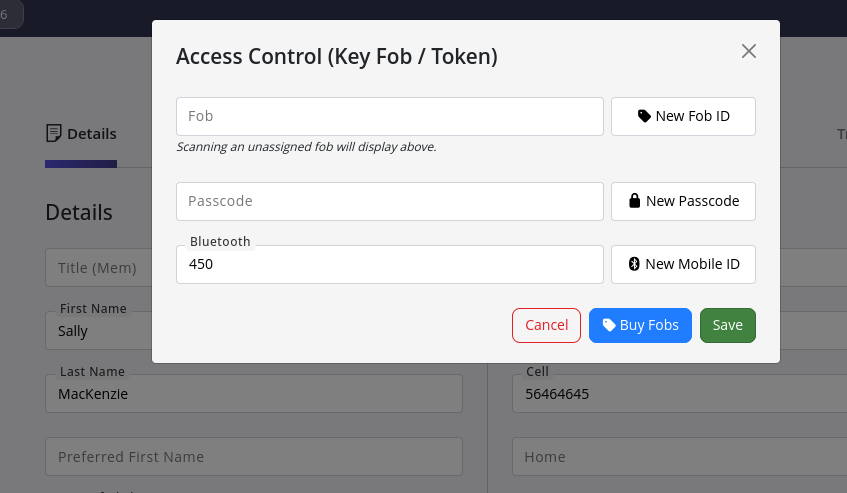The height and width of the screenshot is (493, 847).
Task: Click the padlock icon on New Passcode
Action: pyautogui.click(x=634, y=201)
